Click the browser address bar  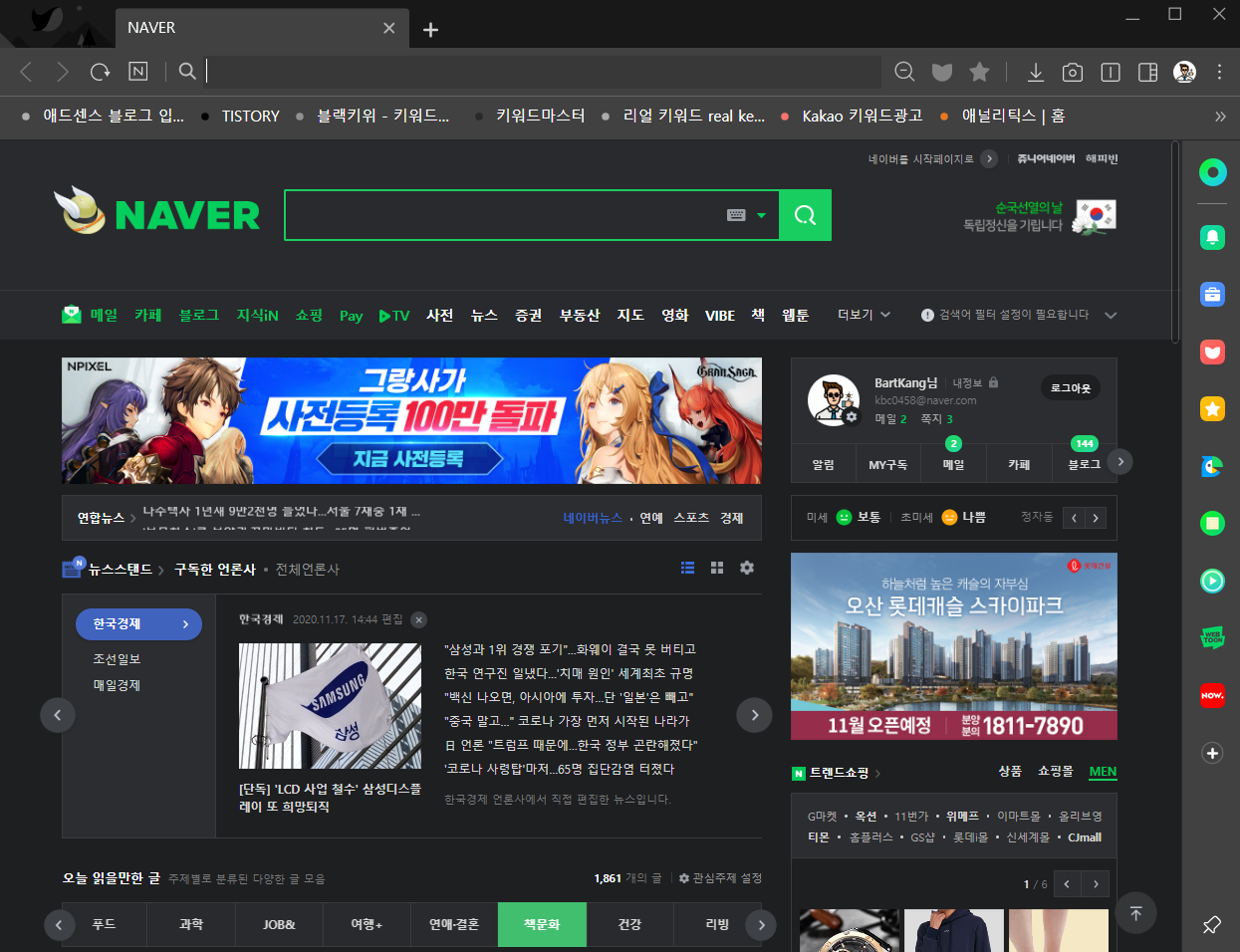point(543,72)
